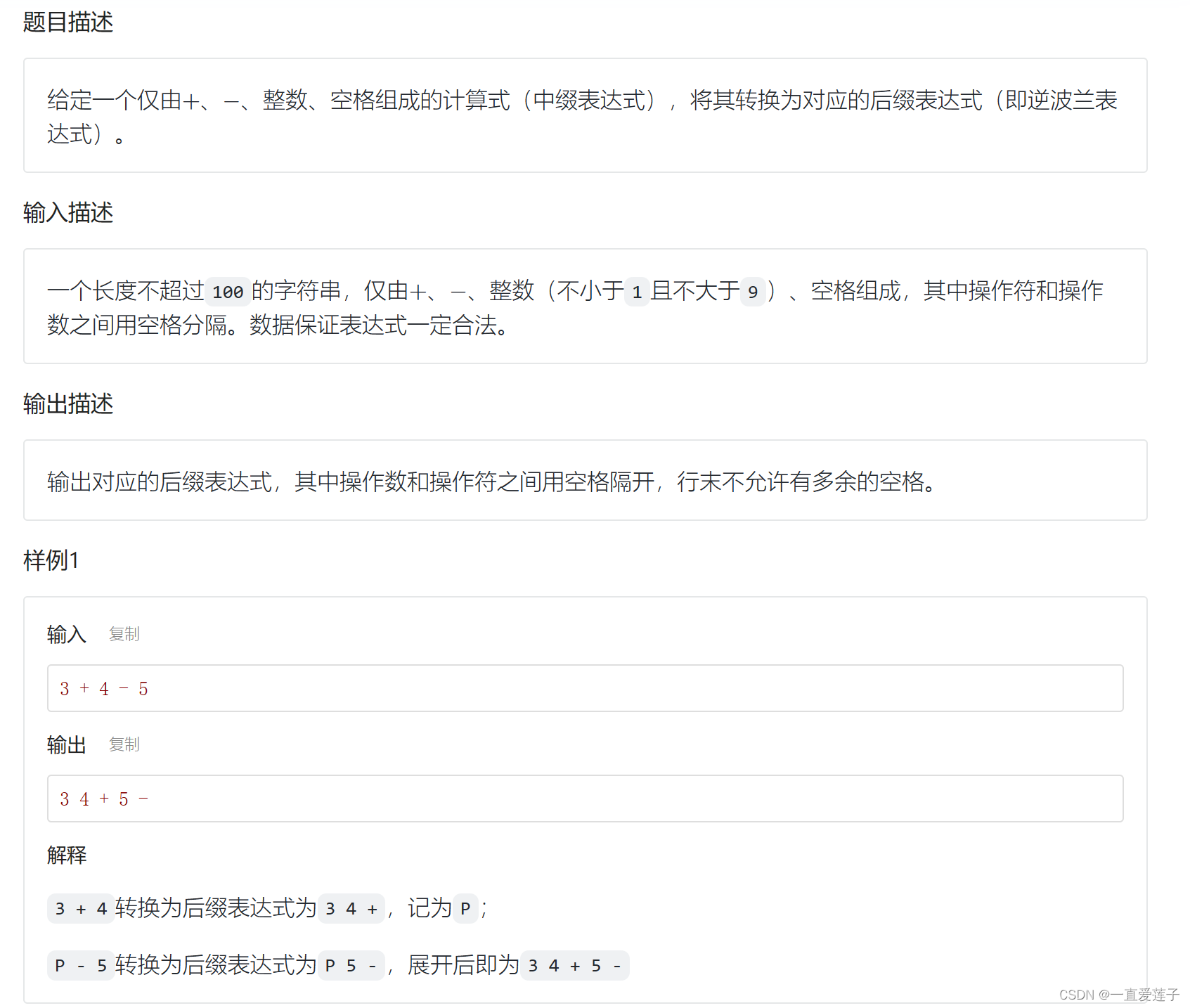Viewport: 1190px width, 1008px height.
Task: Select the 输出描述 heading
Action: (x=68, y=403)
